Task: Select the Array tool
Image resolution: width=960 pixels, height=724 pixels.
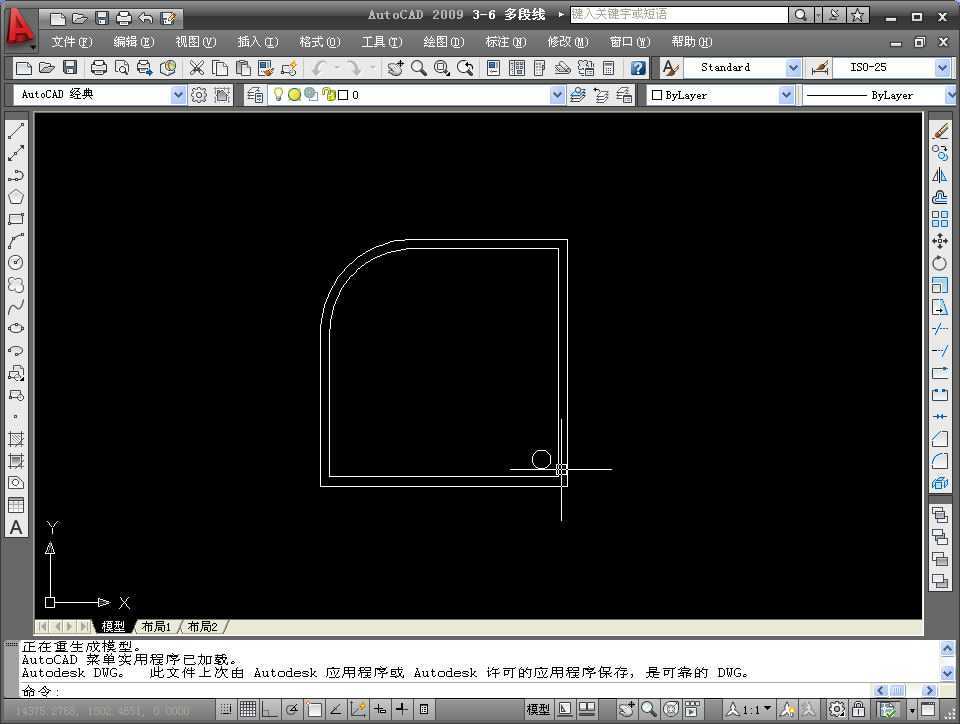Action: 940,219
